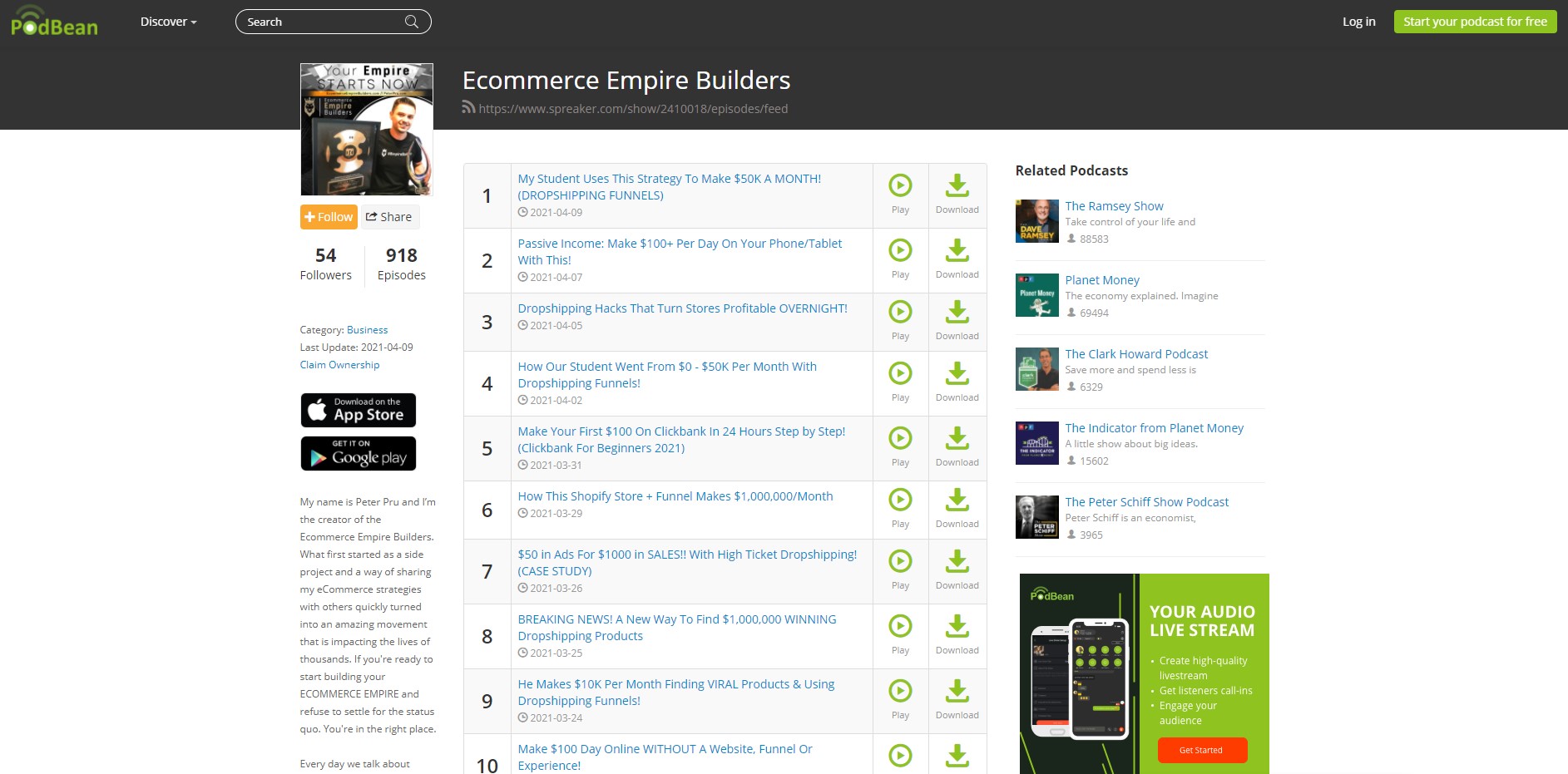Open Get it on Google Play badge

coord(358,453)
